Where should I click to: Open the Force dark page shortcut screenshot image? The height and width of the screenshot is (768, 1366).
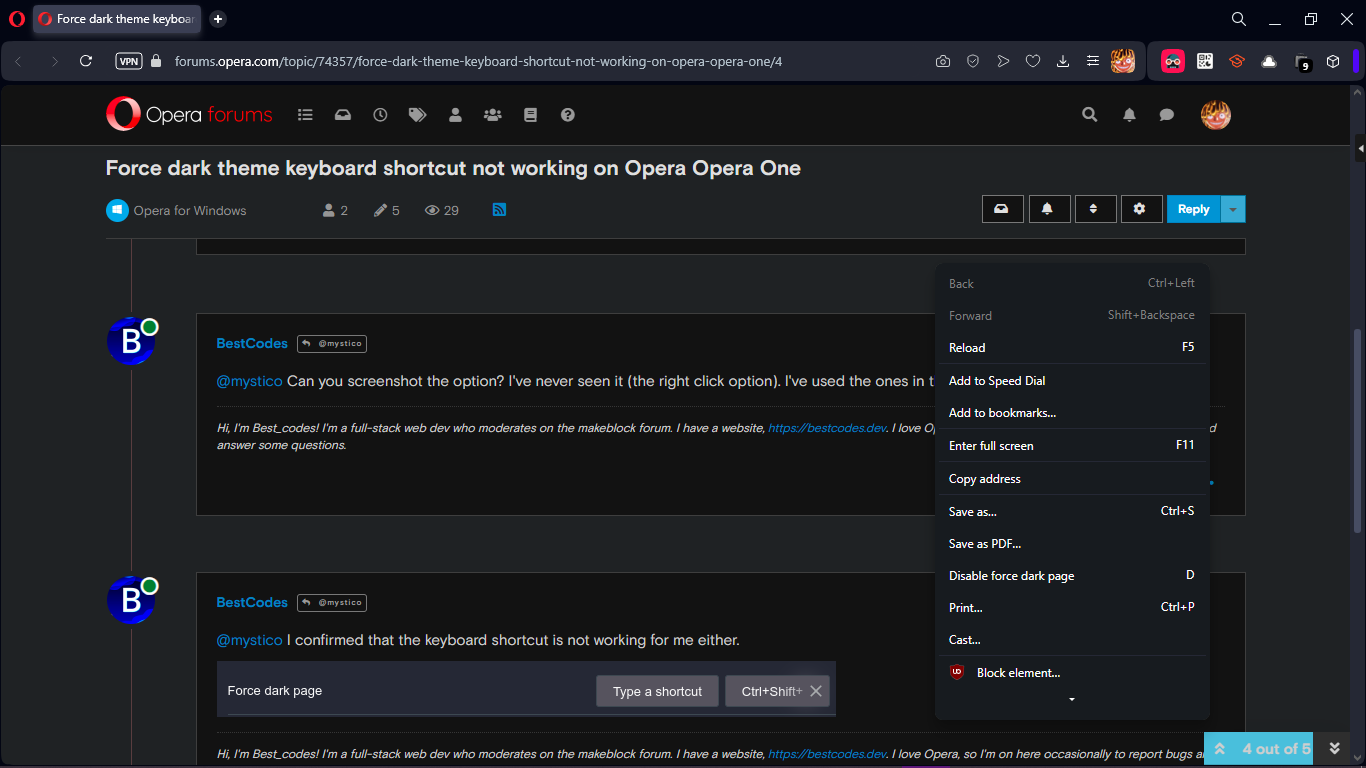coord(526,689)
